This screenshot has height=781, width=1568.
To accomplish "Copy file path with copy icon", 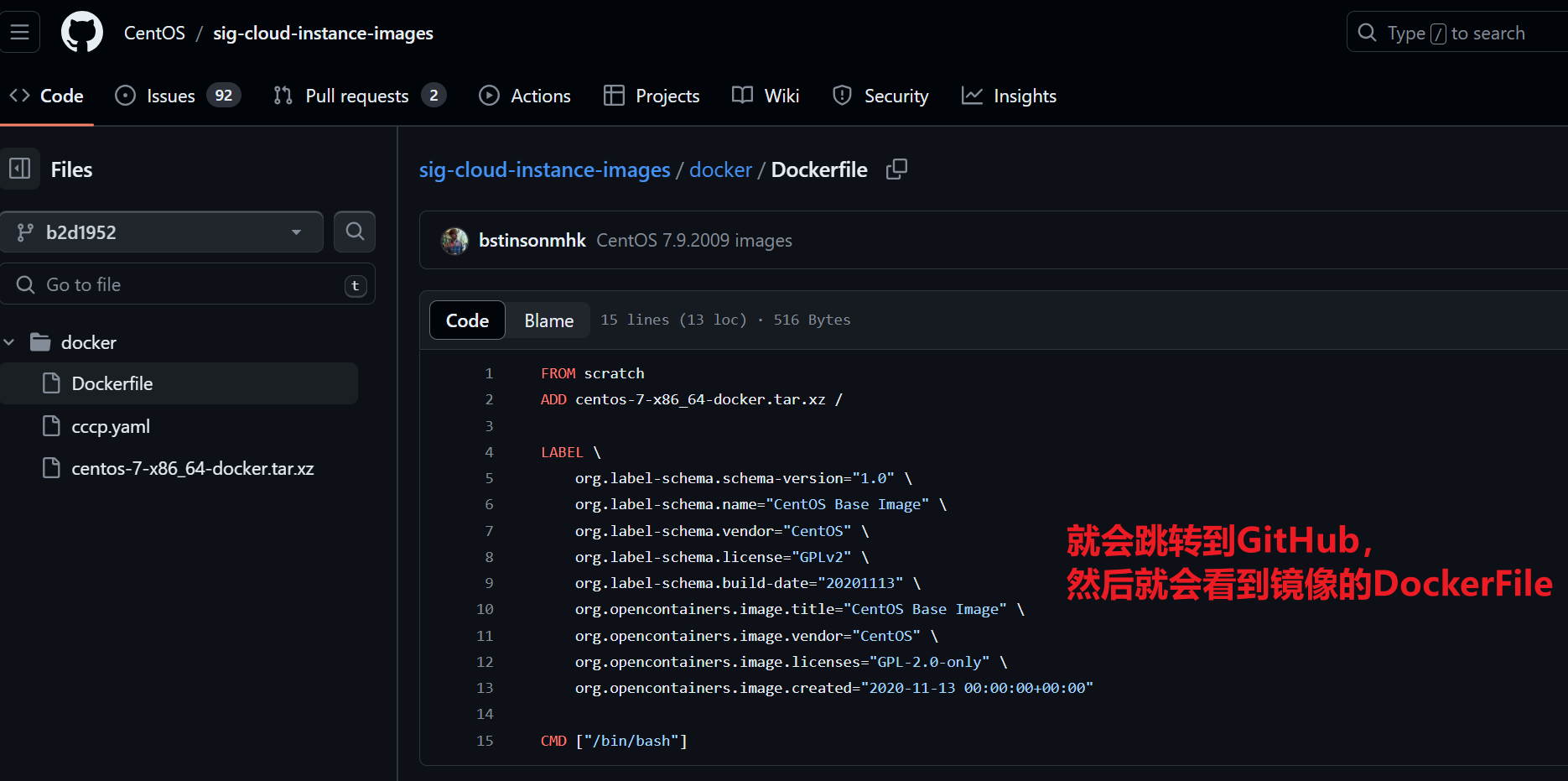I will (x=896, y=169).
